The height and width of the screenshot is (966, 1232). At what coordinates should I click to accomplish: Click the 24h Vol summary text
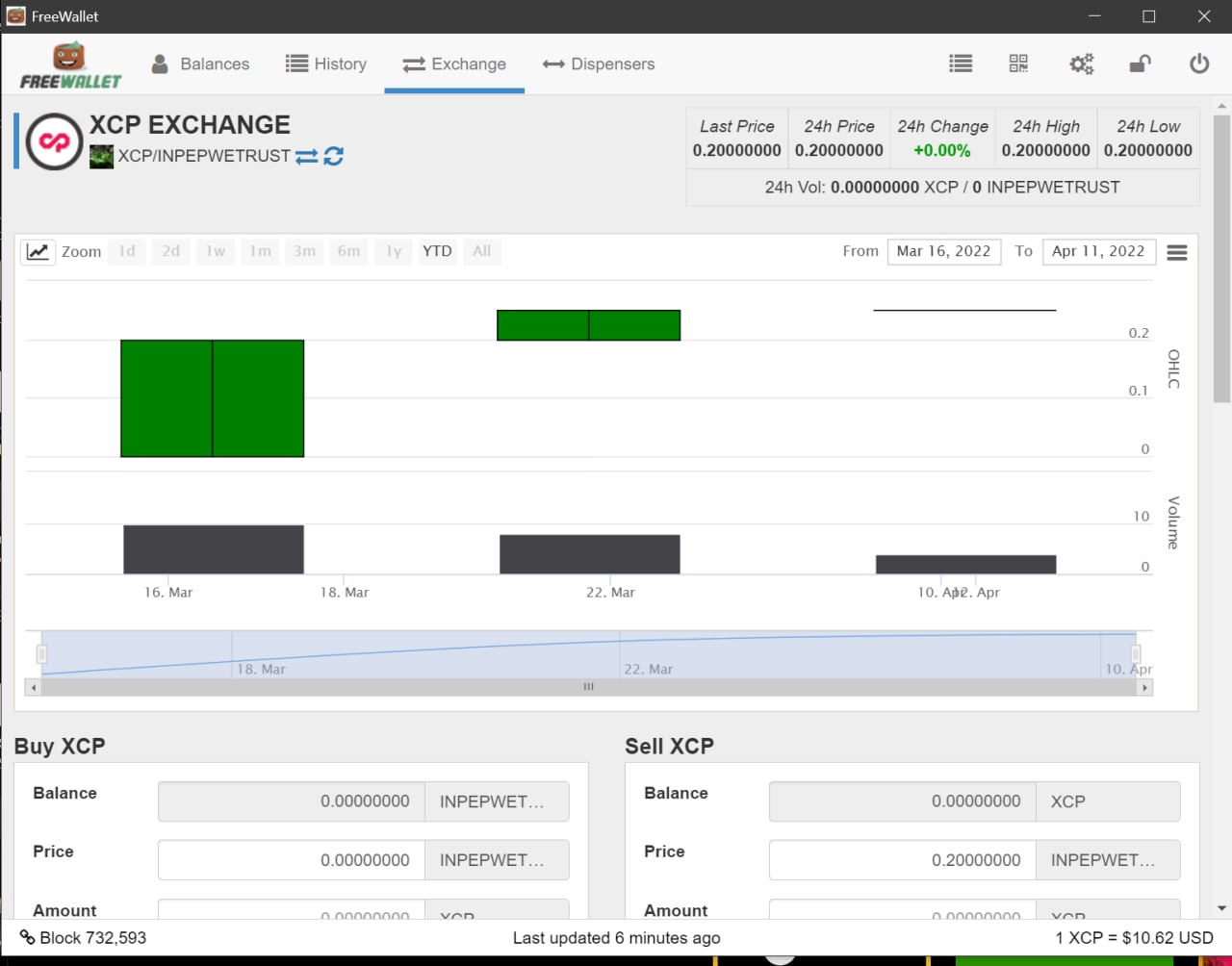click(942, 188)
